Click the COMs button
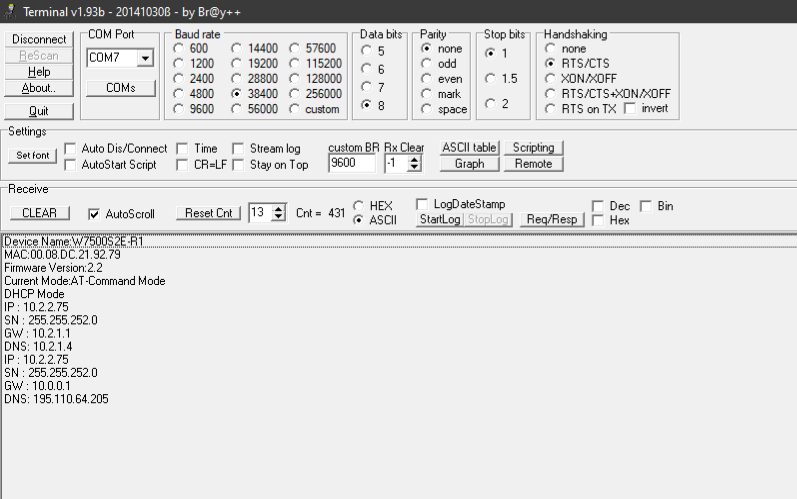This screenshot has height=499, width=797. [x=121, y=88]
